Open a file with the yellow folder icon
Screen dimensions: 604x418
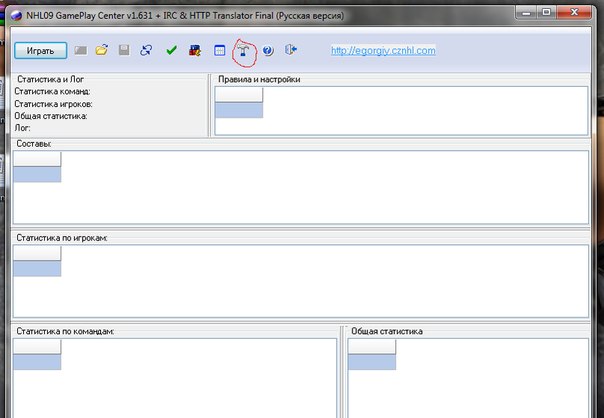102,50
